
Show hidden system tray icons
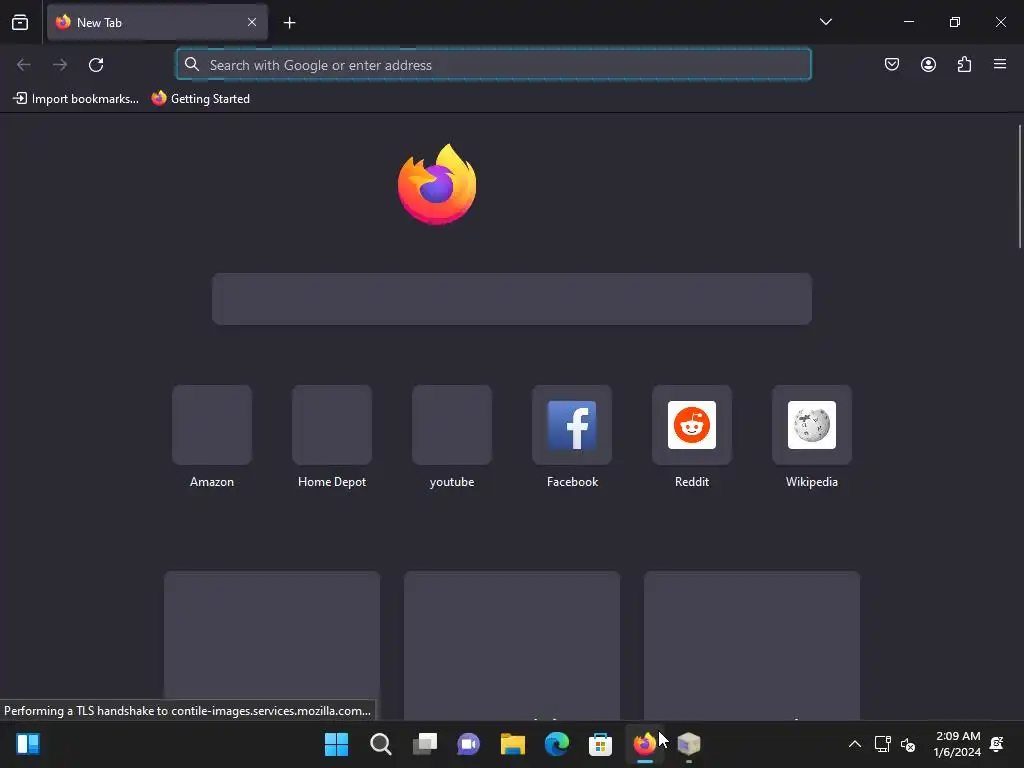pos(854,744)
